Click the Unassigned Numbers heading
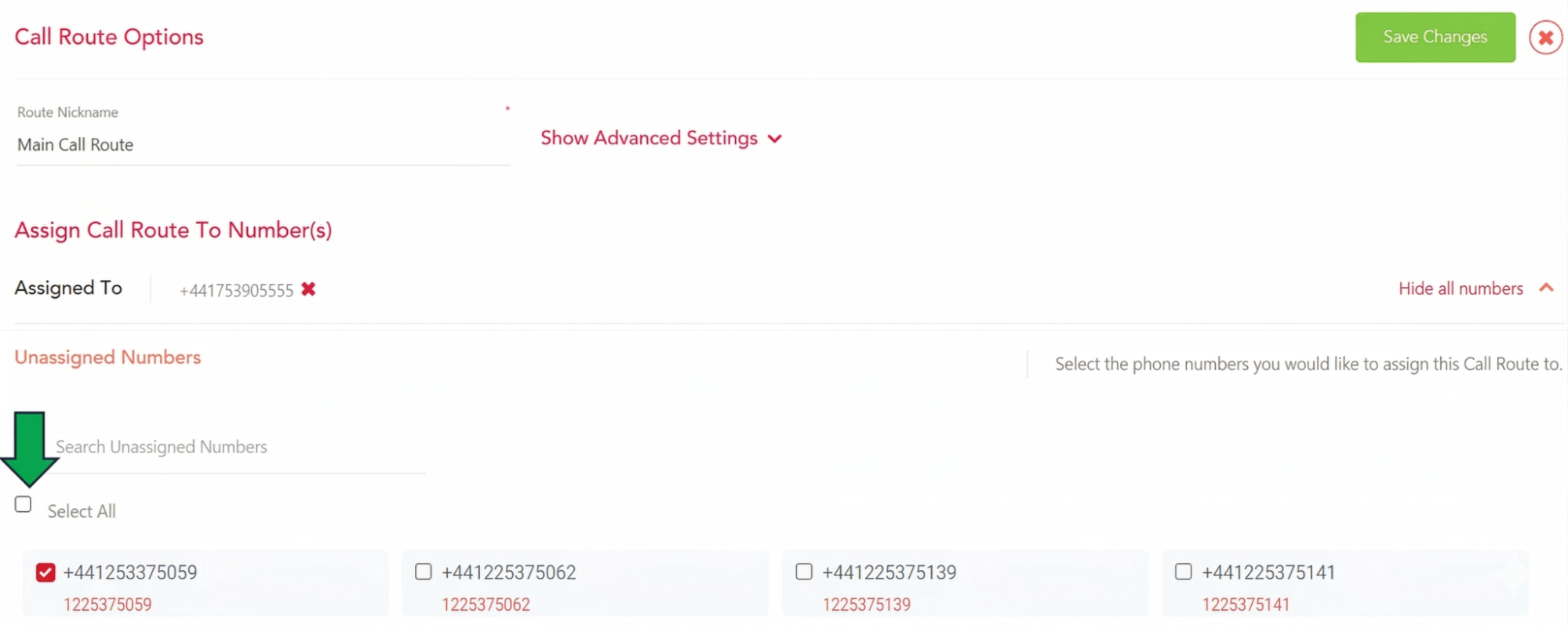The height and width of the screenshot is (628, 1568). click(x=107, y=358)
